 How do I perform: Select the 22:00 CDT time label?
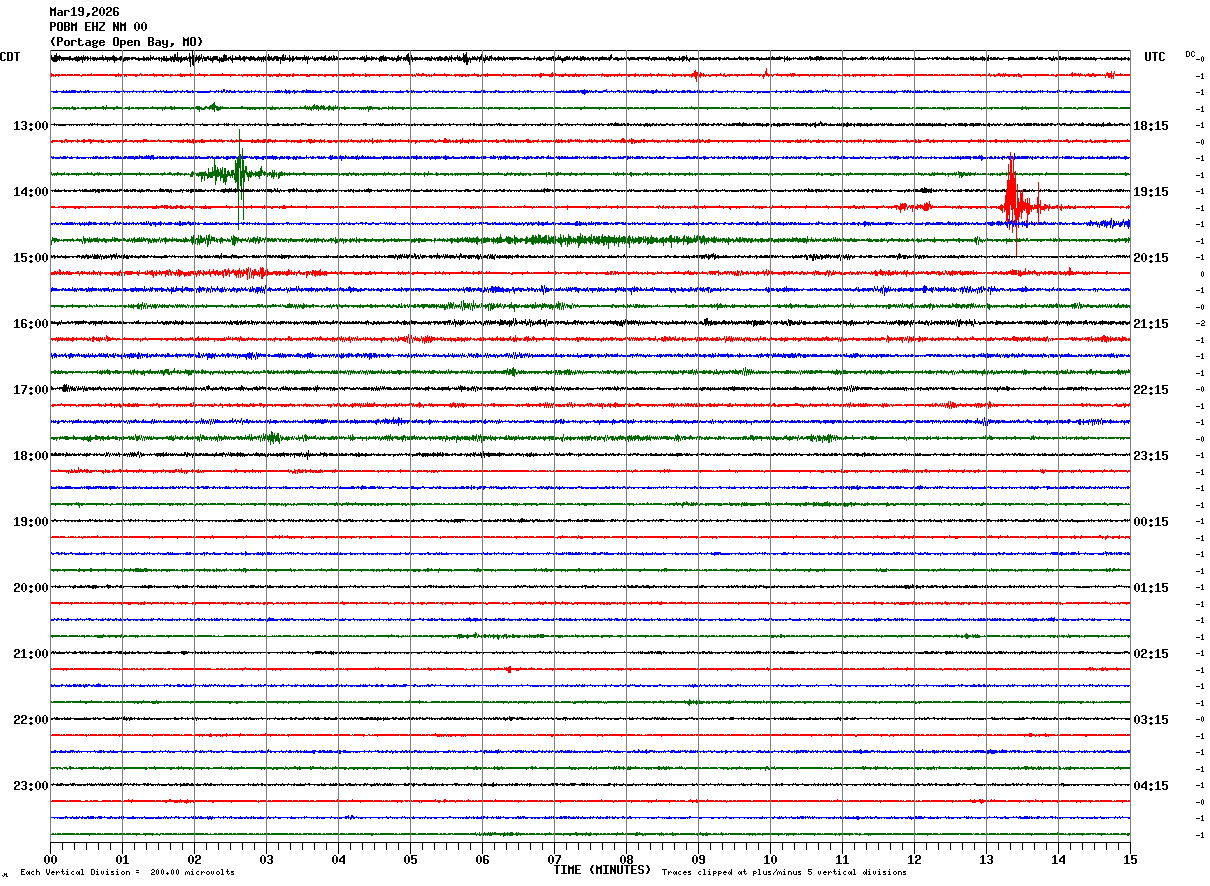tap(30, 720)
